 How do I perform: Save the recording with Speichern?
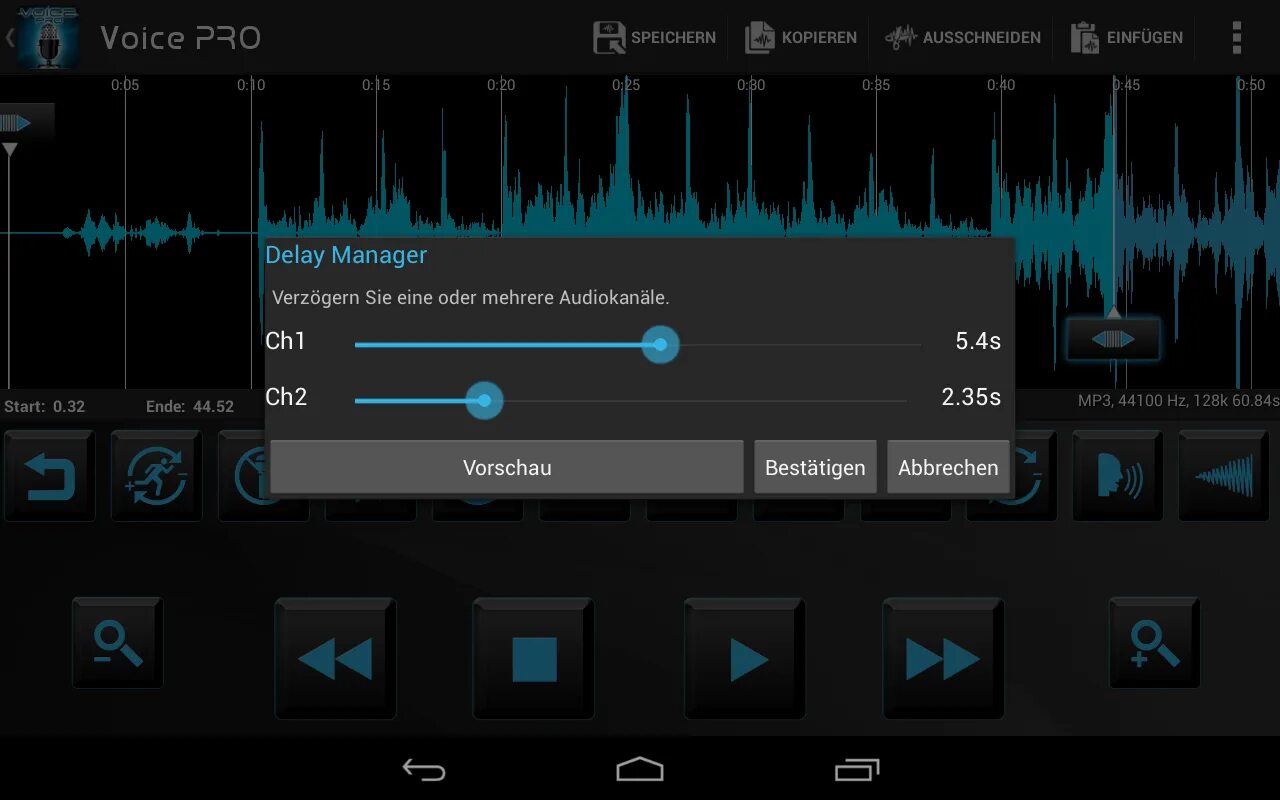[x=655, y=38]
